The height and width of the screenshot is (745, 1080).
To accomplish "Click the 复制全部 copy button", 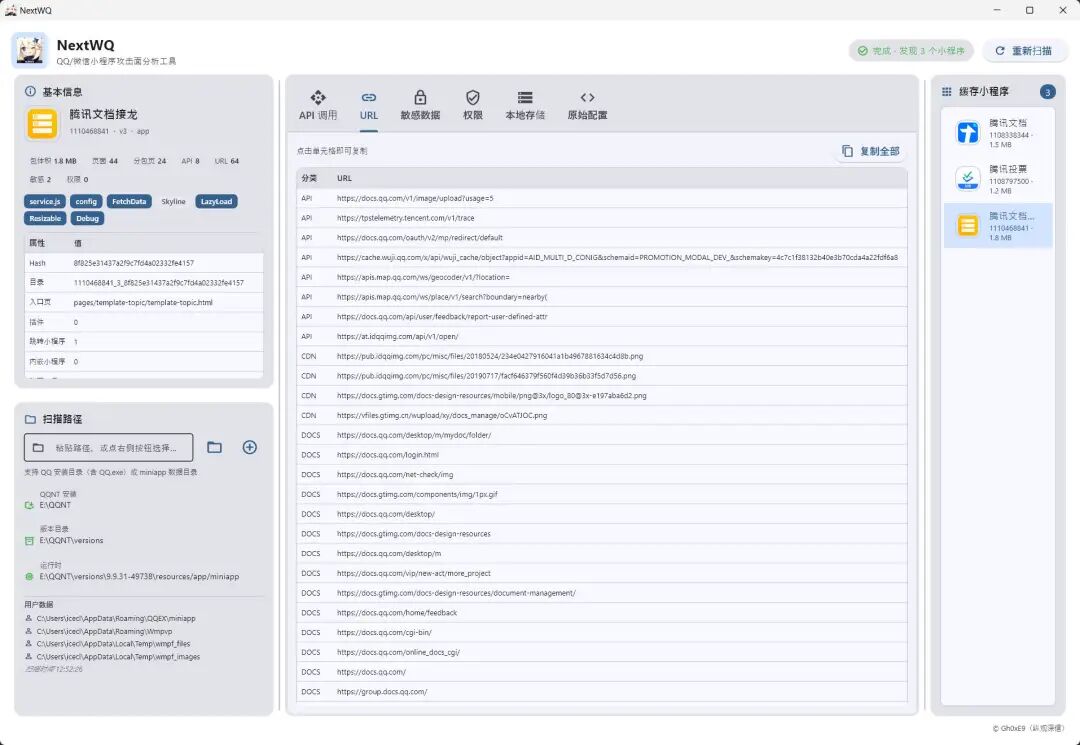I will pyautogui.click(x=871, y=151).
